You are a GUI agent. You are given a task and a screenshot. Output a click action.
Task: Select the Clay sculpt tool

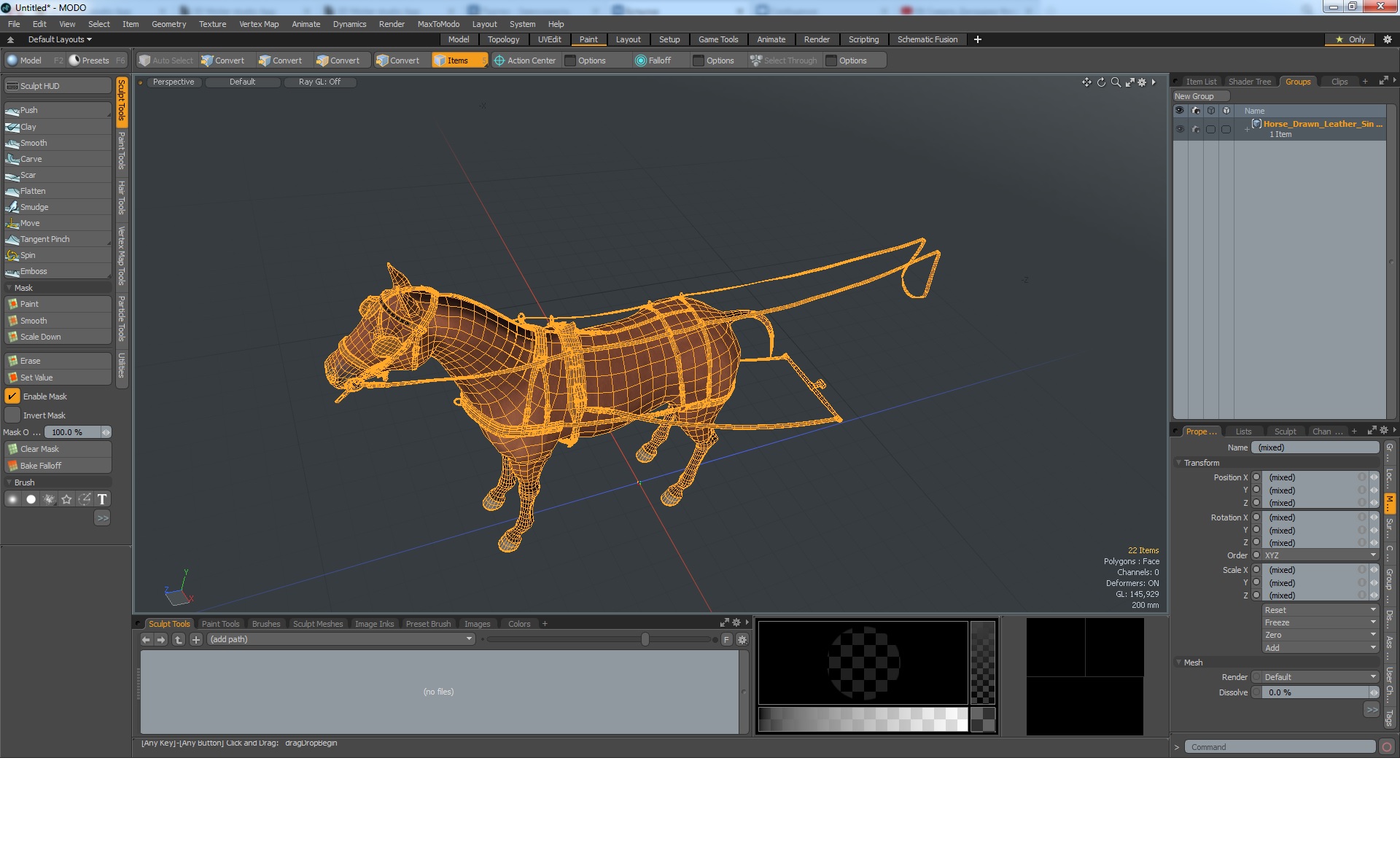[58, 127]
